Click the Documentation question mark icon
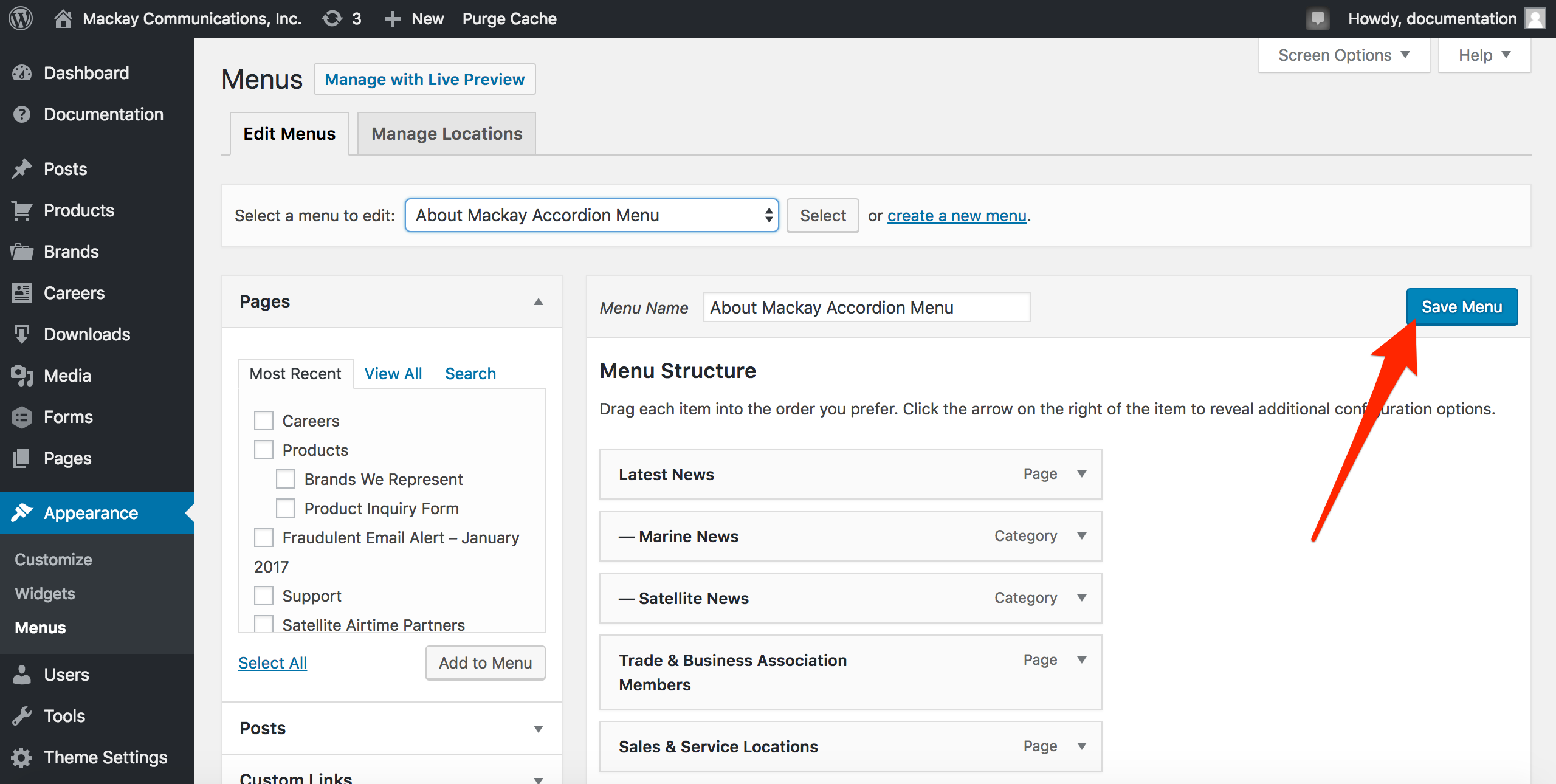The height and width of the screenshot is (784, 1556). click(22, 114)
